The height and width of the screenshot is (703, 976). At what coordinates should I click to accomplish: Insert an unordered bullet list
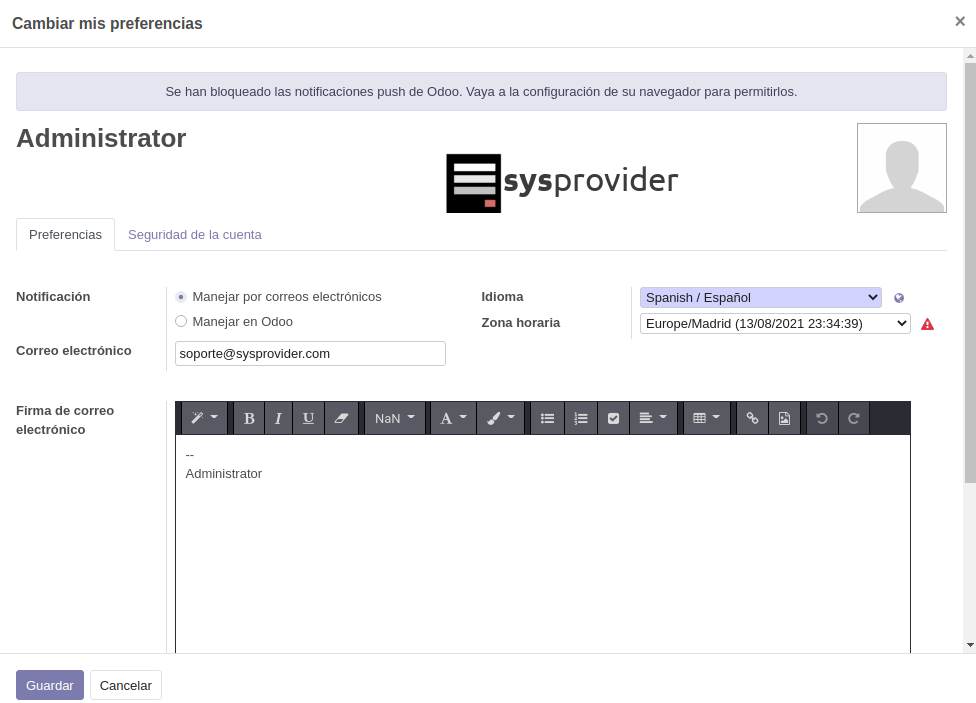click(547, 418)
